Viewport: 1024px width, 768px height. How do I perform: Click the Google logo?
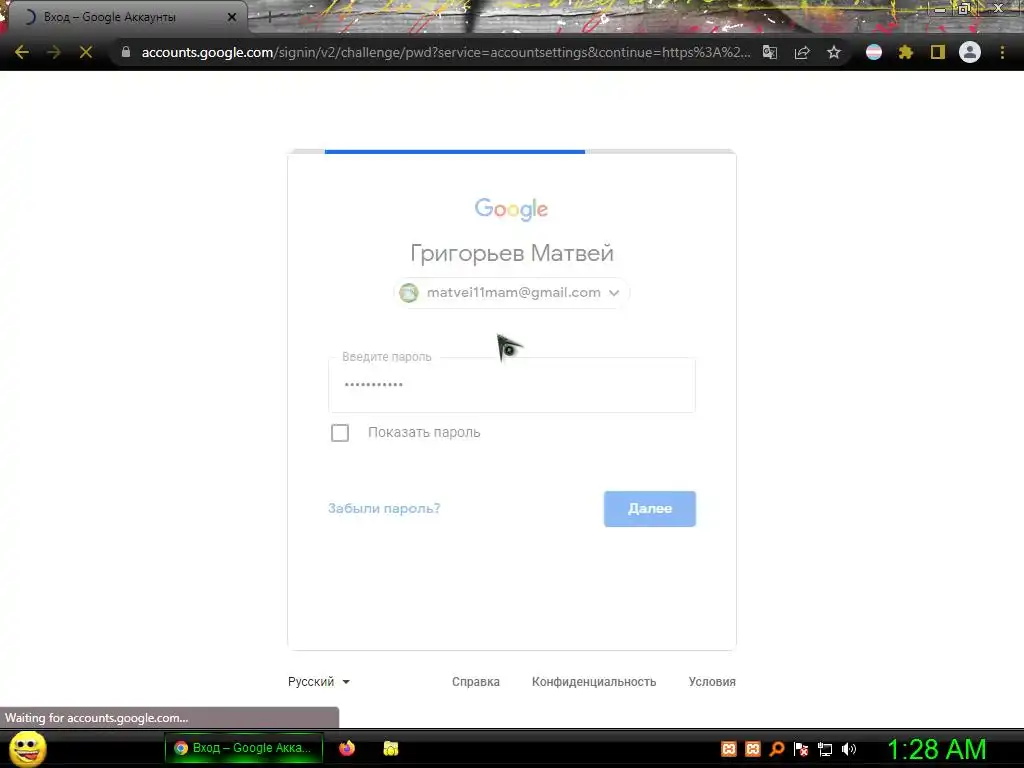pyautogui.click(x=511, y=209)
